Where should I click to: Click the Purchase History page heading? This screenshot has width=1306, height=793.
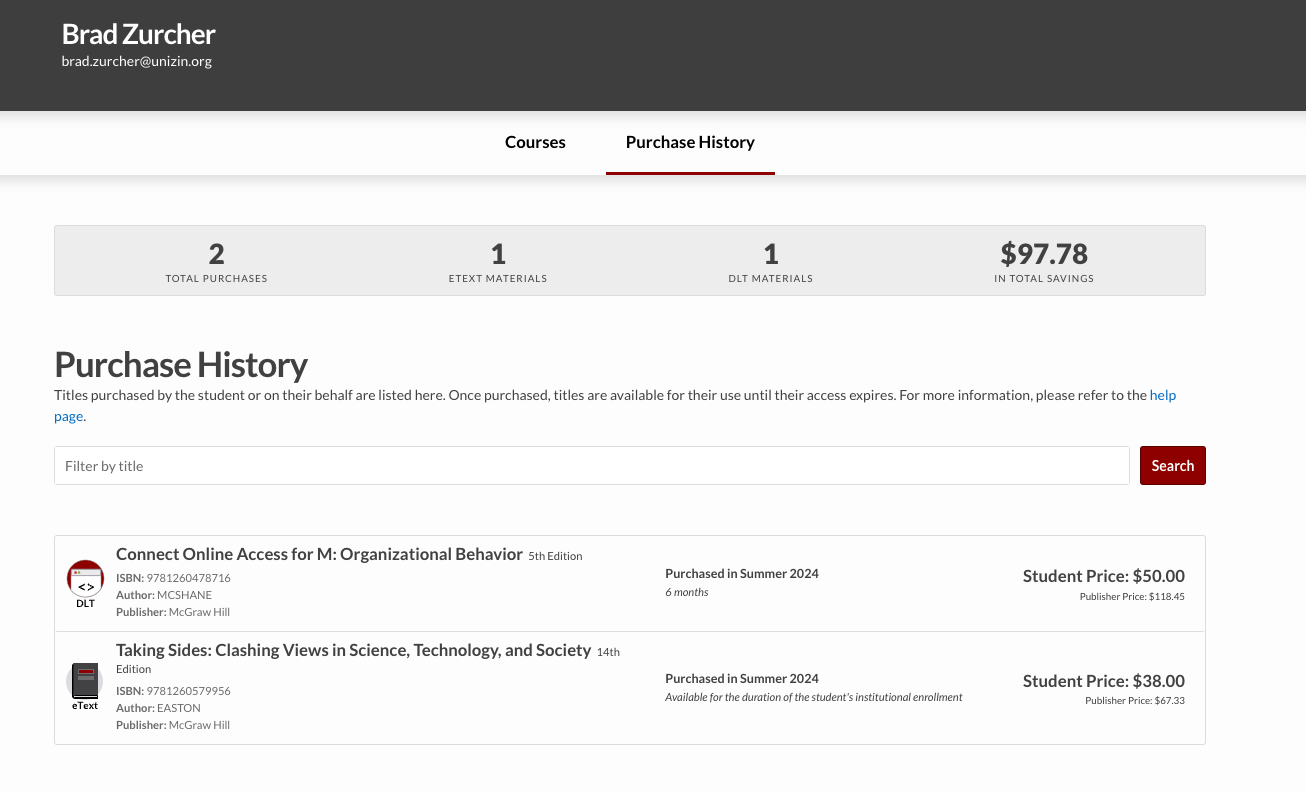pyautogui.click(x=181, y=365)
